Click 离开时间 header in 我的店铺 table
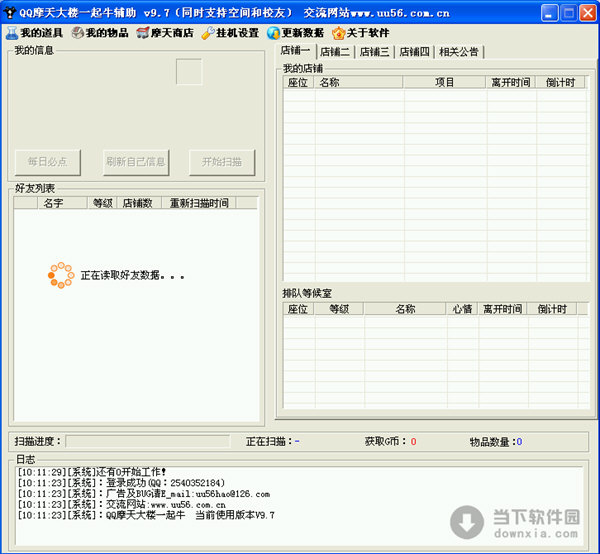The image size is (600, 554). click(511, 82)
